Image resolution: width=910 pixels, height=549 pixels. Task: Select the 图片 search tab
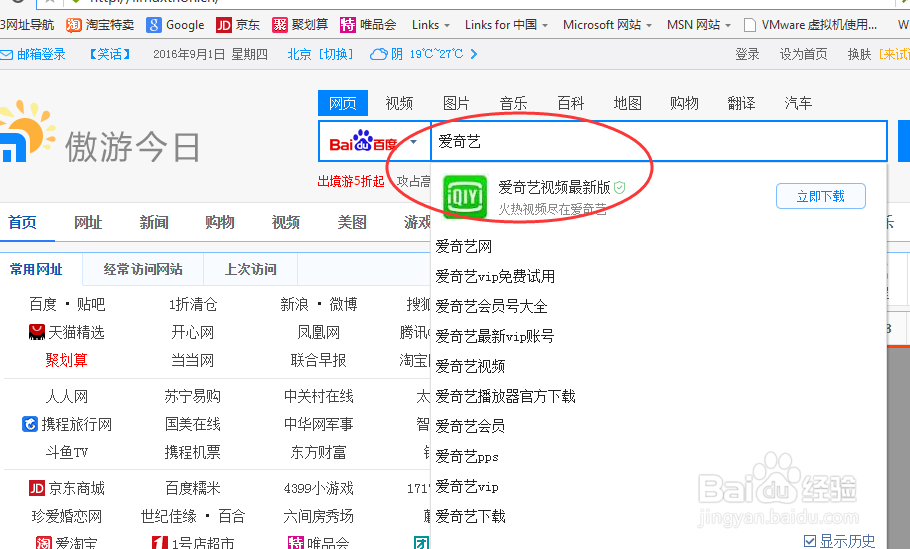(x=456, y=103)
